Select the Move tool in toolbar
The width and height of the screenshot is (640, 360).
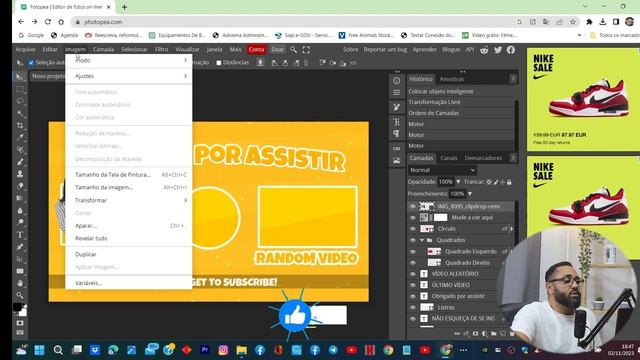20,77
